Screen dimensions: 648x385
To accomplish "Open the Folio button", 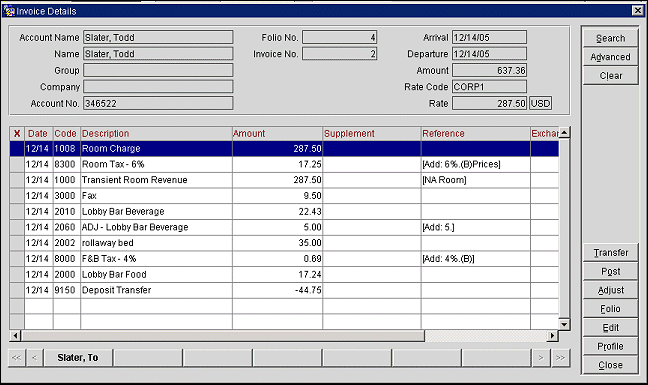I will 610,309.
